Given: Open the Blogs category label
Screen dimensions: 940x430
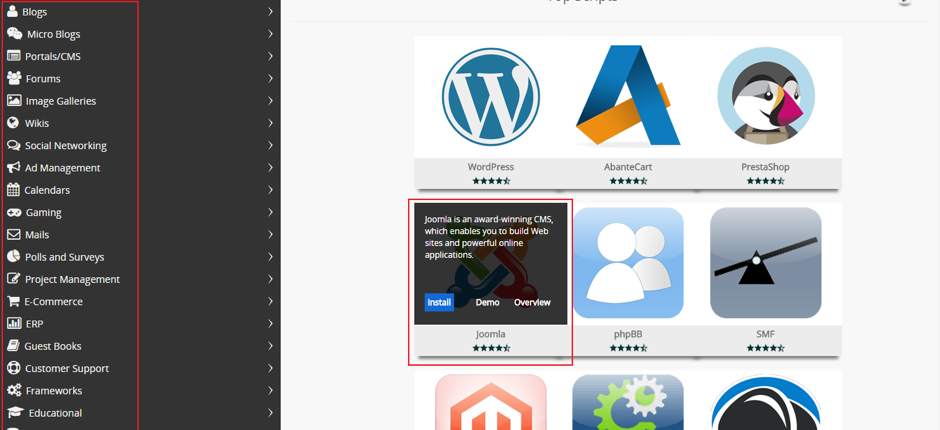Looking at the screenshot, I should pyautogui.click(x=35, y=12).
